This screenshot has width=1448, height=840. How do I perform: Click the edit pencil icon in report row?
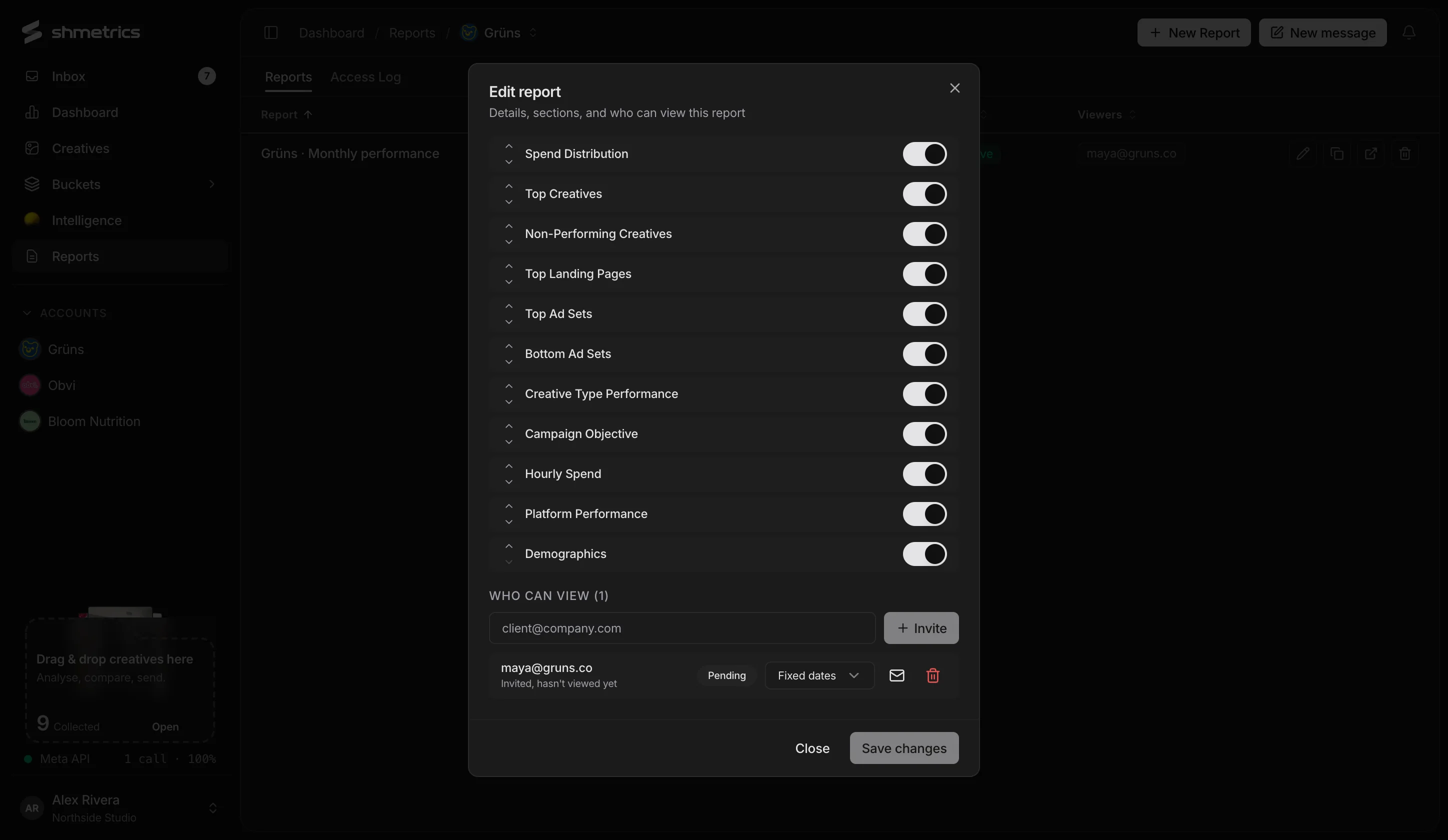click(x=1302, y=153)
